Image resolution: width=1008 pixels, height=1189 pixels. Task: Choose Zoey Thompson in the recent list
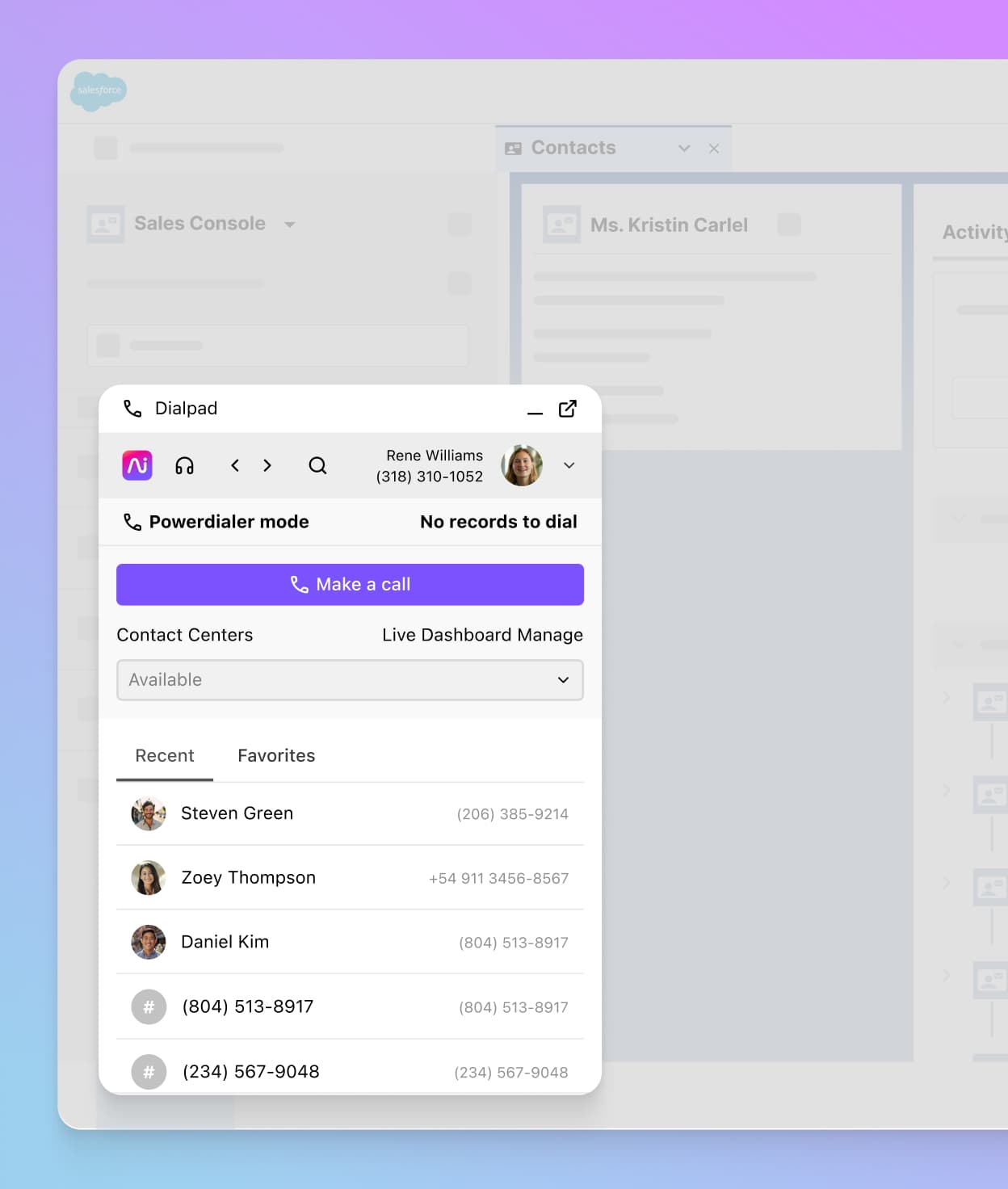248,878
